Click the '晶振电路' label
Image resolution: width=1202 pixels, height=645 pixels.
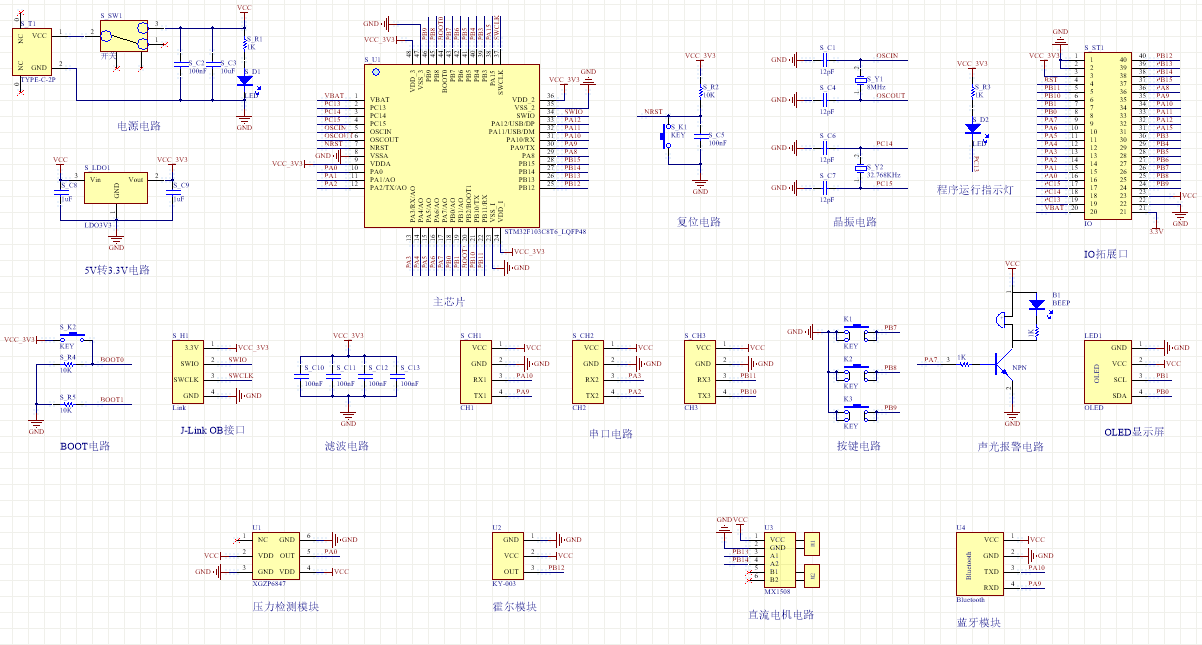coord(854,221)
